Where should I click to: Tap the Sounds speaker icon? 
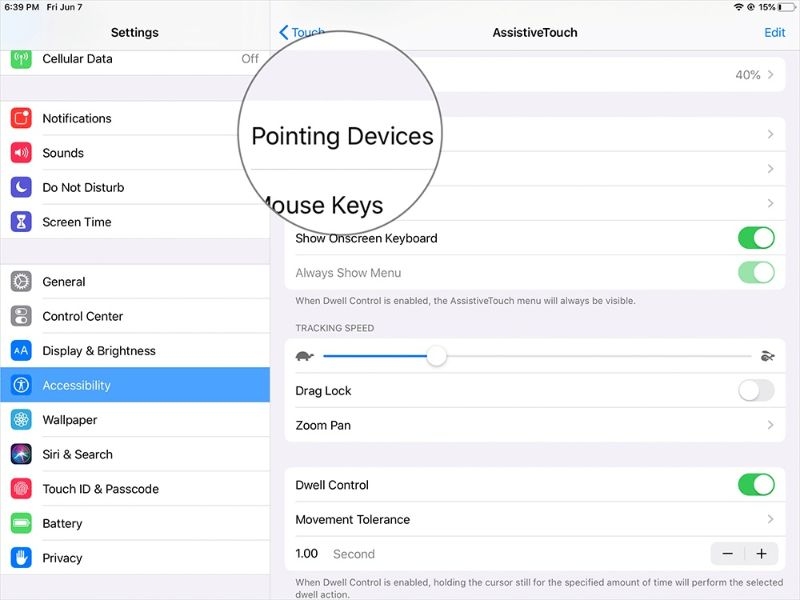coord(21,153)
